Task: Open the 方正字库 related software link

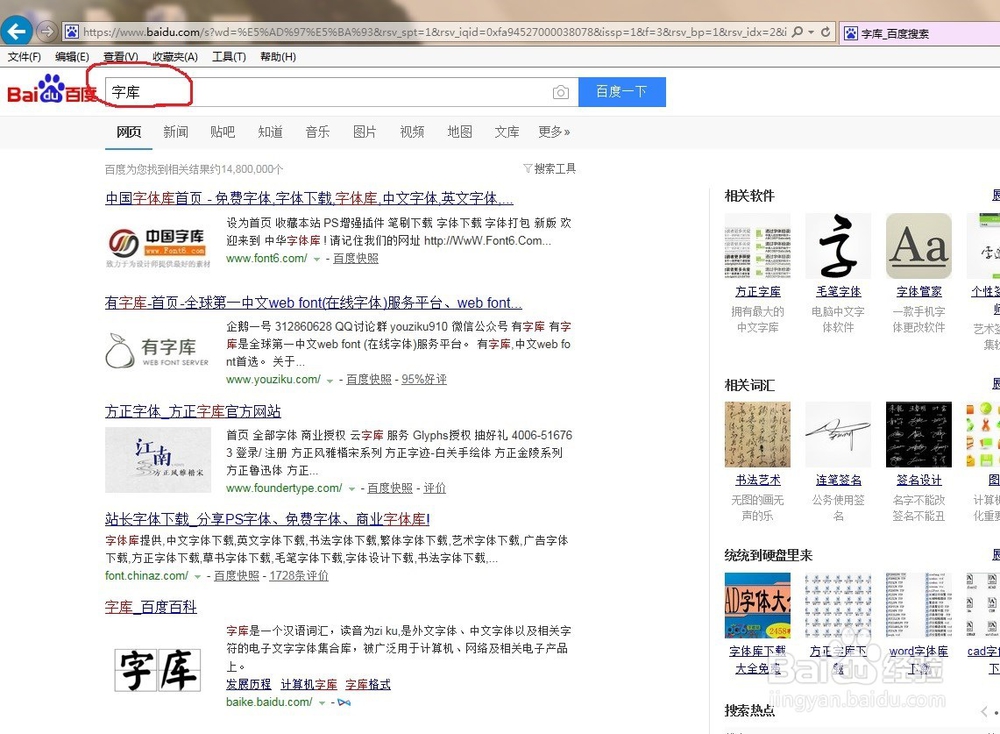Action: pos(758,291)
